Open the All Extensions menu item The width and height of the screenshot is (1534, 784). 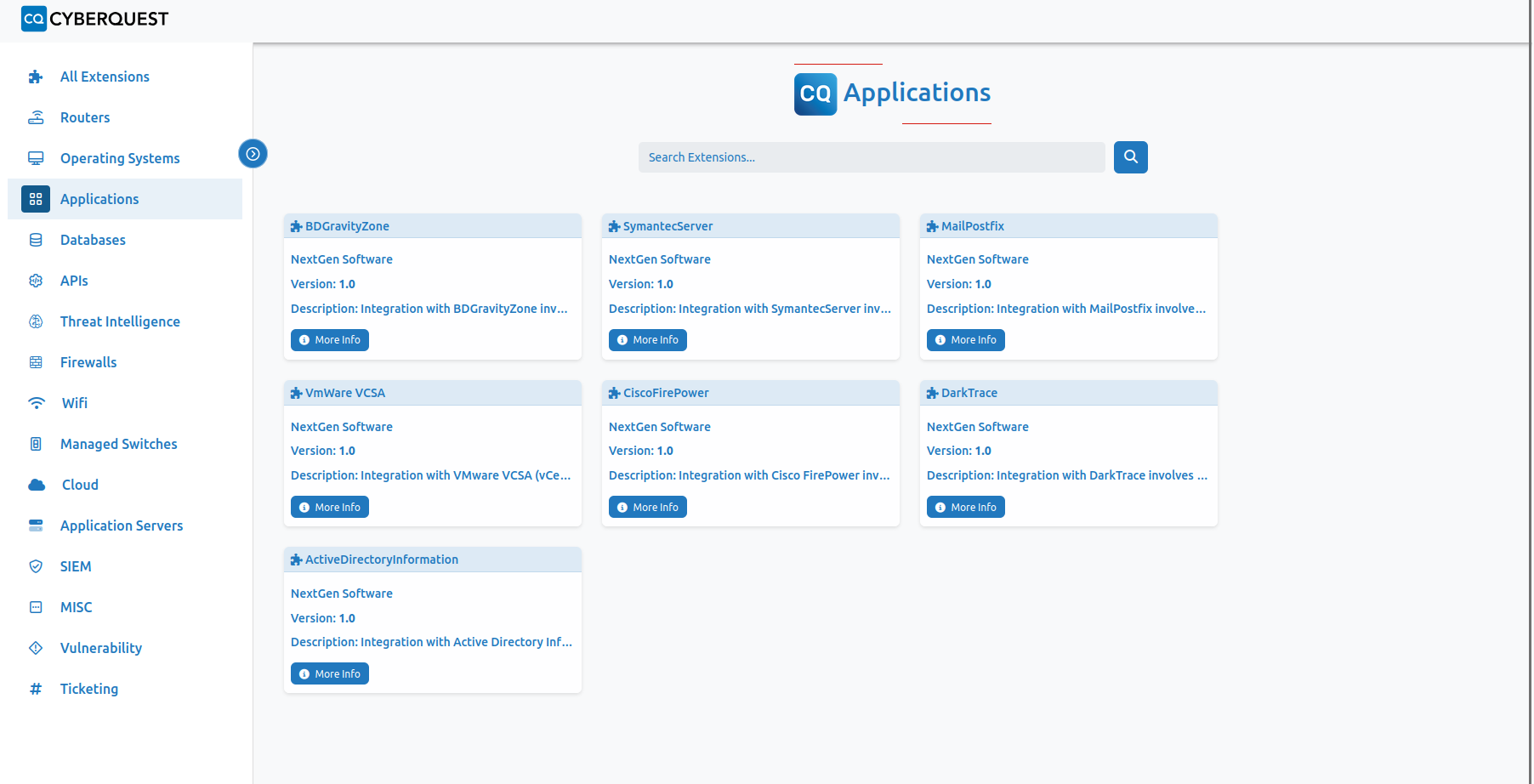coord(105,77)
